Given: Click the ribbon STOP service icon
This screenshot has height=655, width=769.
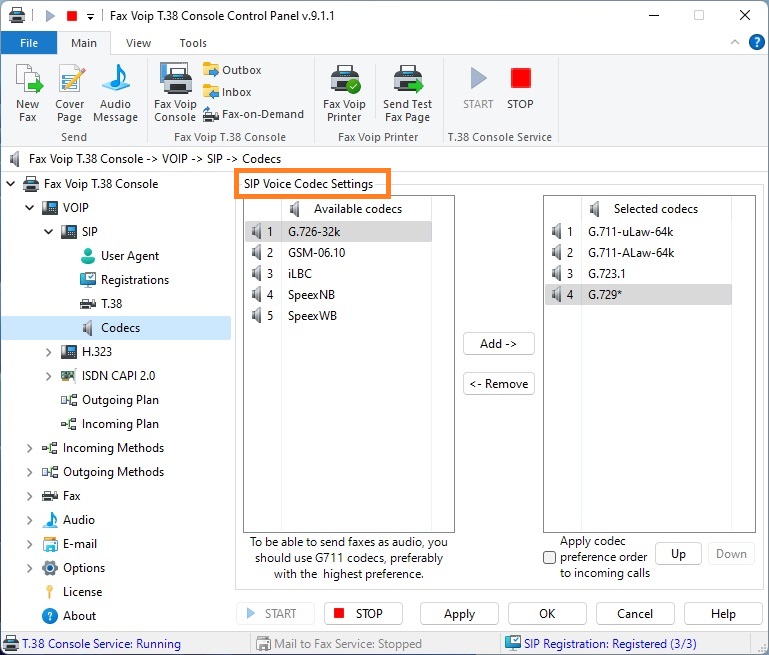Looking at the screenshot, I should click(520, 88).
